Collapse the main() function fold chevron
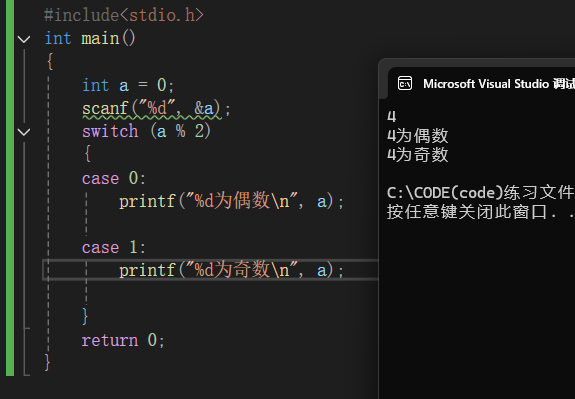 pyautogui.click(x=24, y=39)
